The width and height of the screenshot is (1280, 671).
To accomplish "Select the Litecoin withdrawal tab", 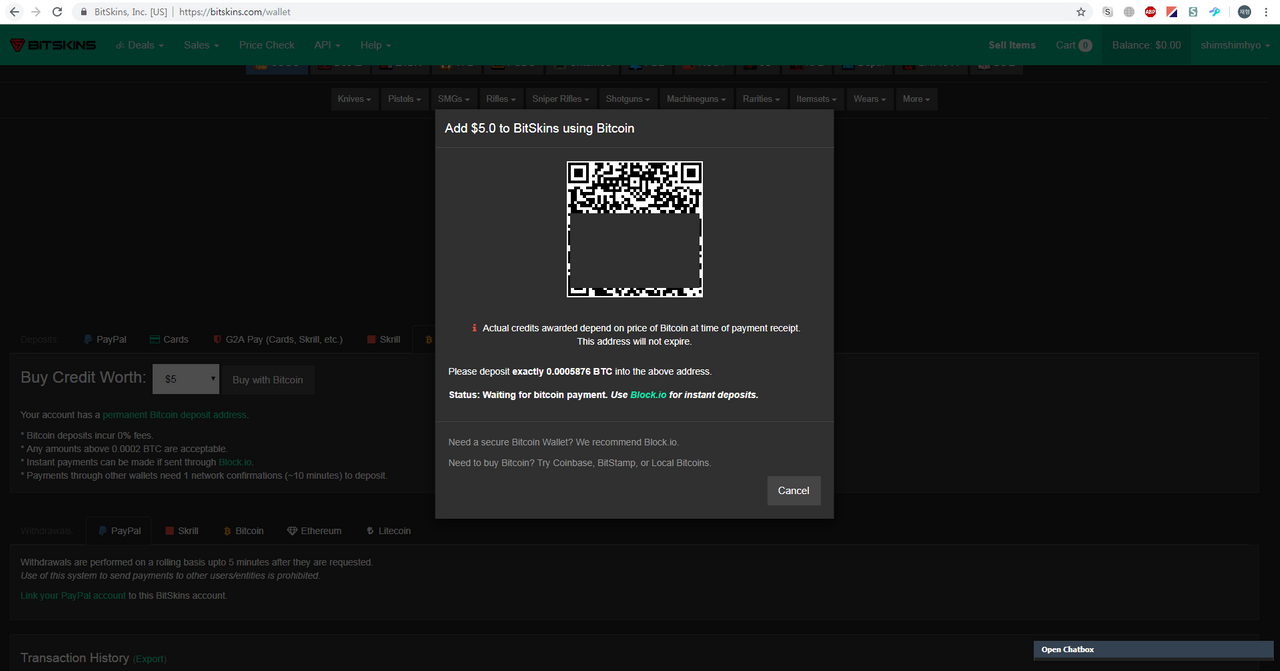I will click(388, 531).
